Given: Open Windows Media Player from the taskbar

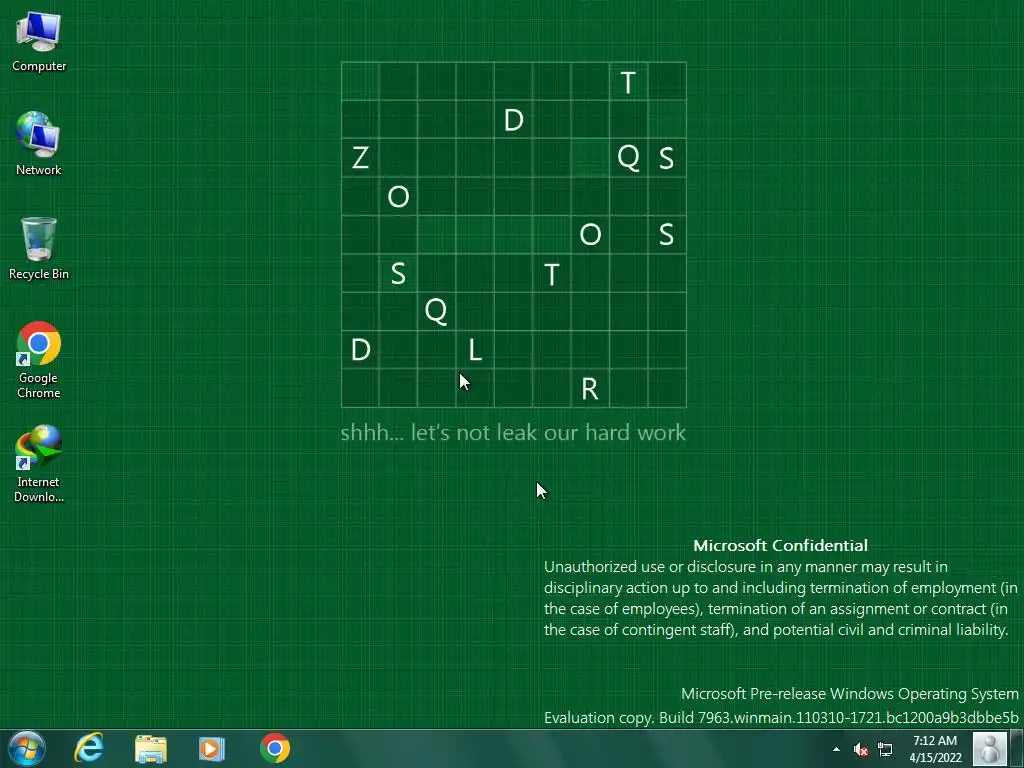Looking at the screenshot, I should (212, 748).
